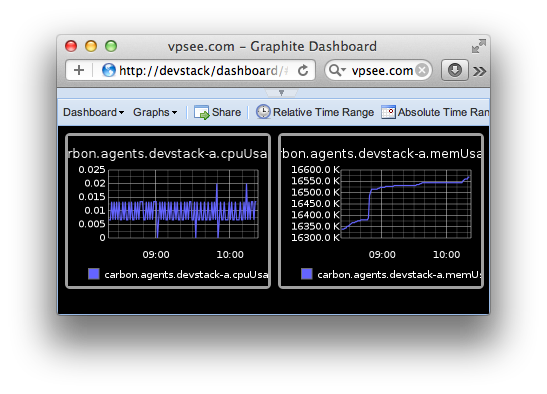Open the Graphs dropdown menu
The height and width of the screenshot is (394, 547).
tap(155, 112)
